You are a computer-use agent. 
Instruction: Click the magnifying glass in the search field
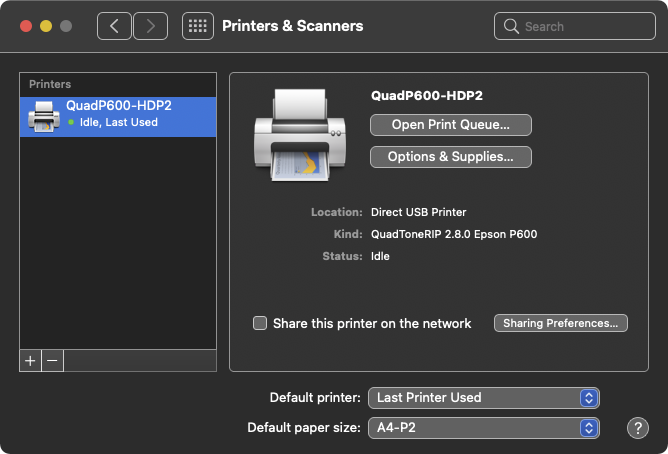511,26
